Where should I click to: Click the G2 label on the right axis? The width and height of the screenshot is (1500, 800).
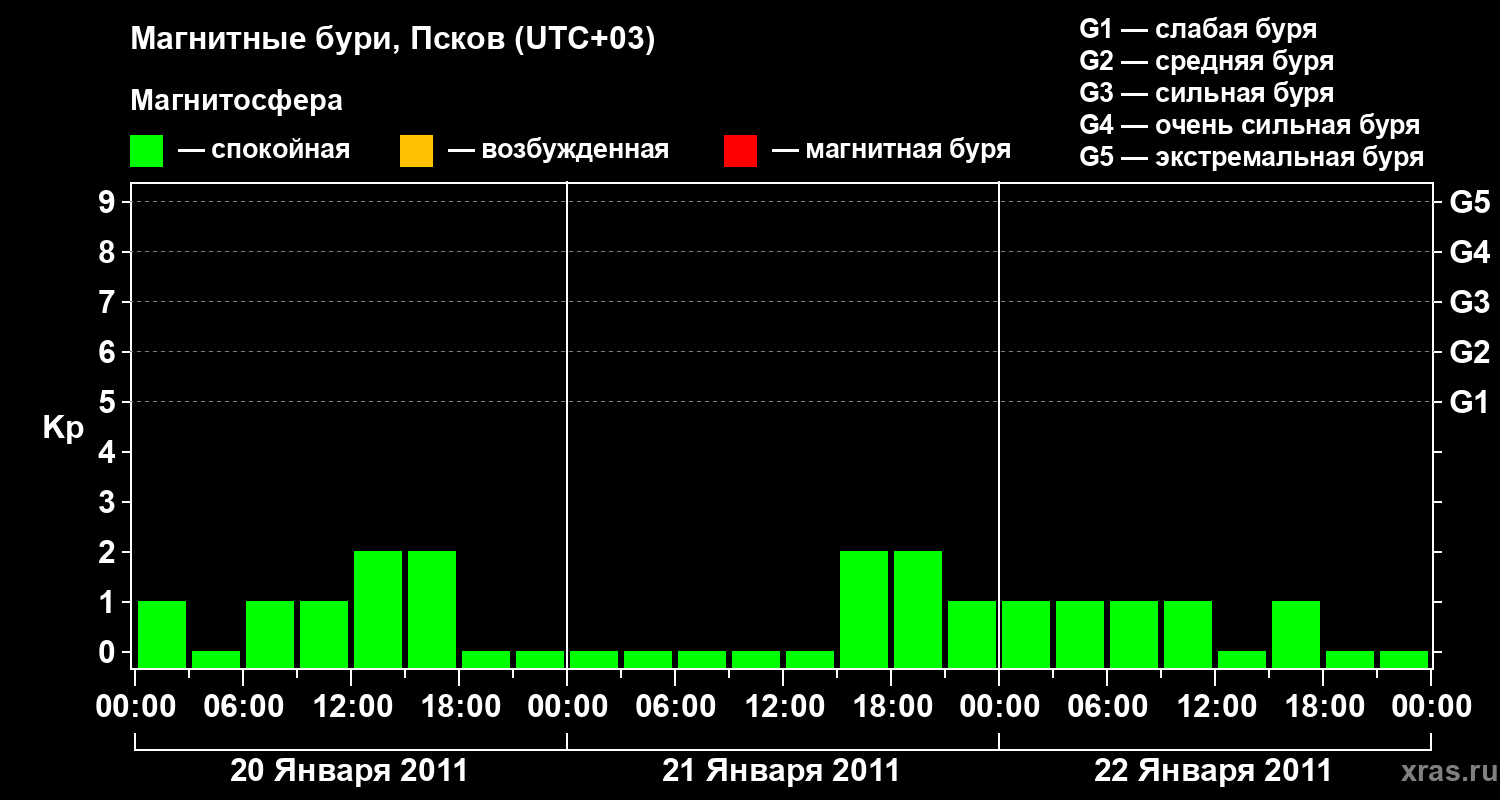(x=1469, y=353)
